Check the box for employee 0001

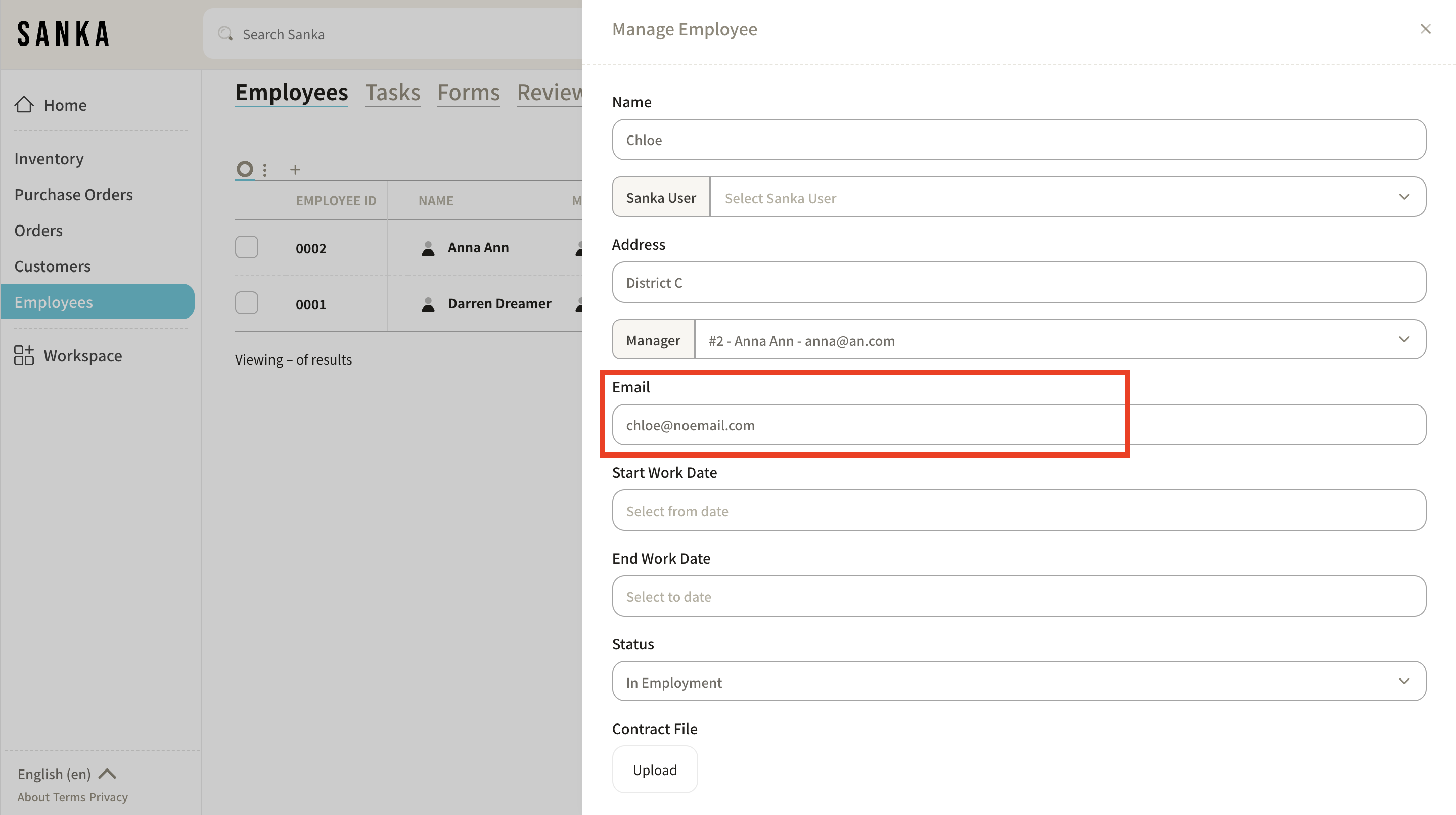click(246, 303)
